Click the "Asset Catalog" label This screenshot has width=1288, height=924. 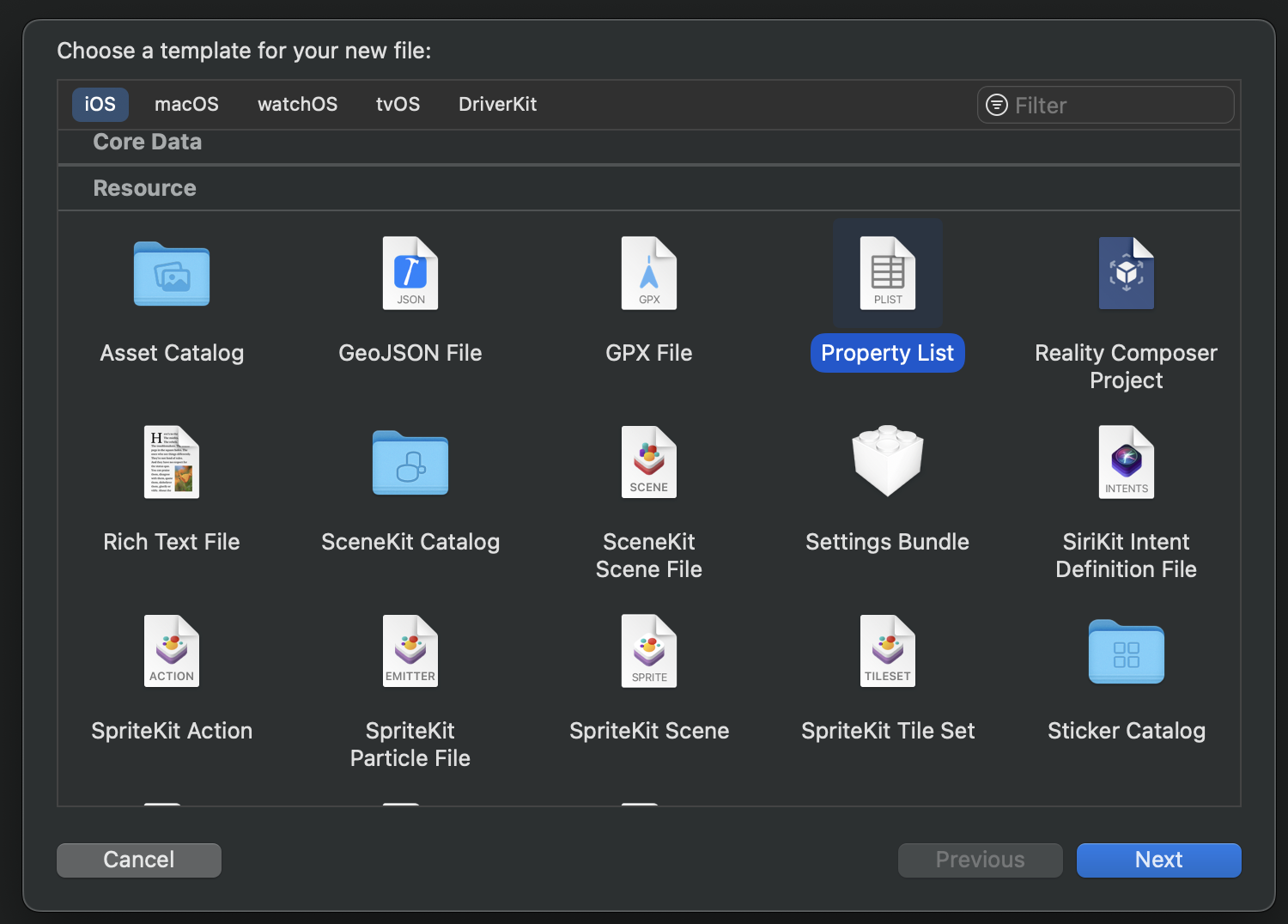[172, 353]
